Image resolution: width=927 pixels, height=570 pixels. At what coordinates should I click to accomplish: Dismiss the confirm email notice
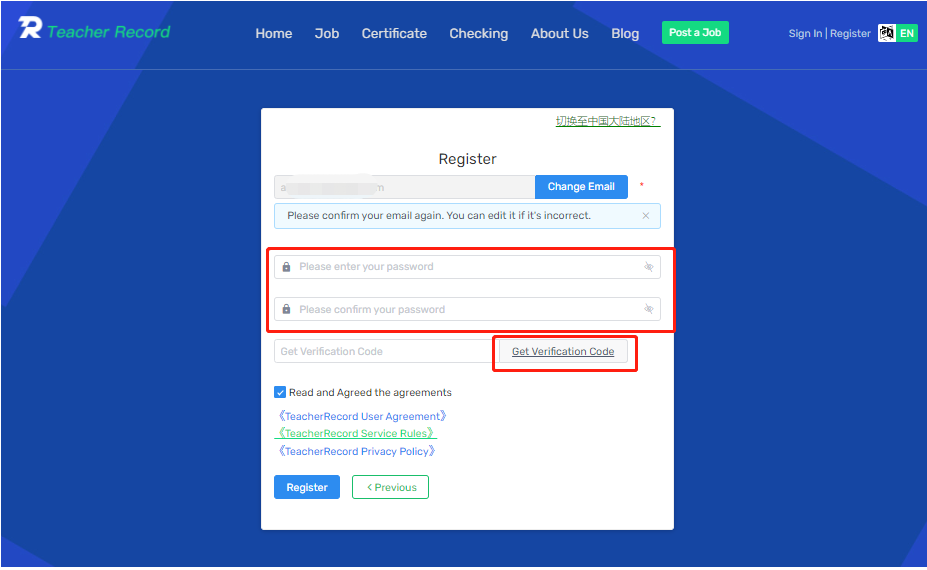646,216
